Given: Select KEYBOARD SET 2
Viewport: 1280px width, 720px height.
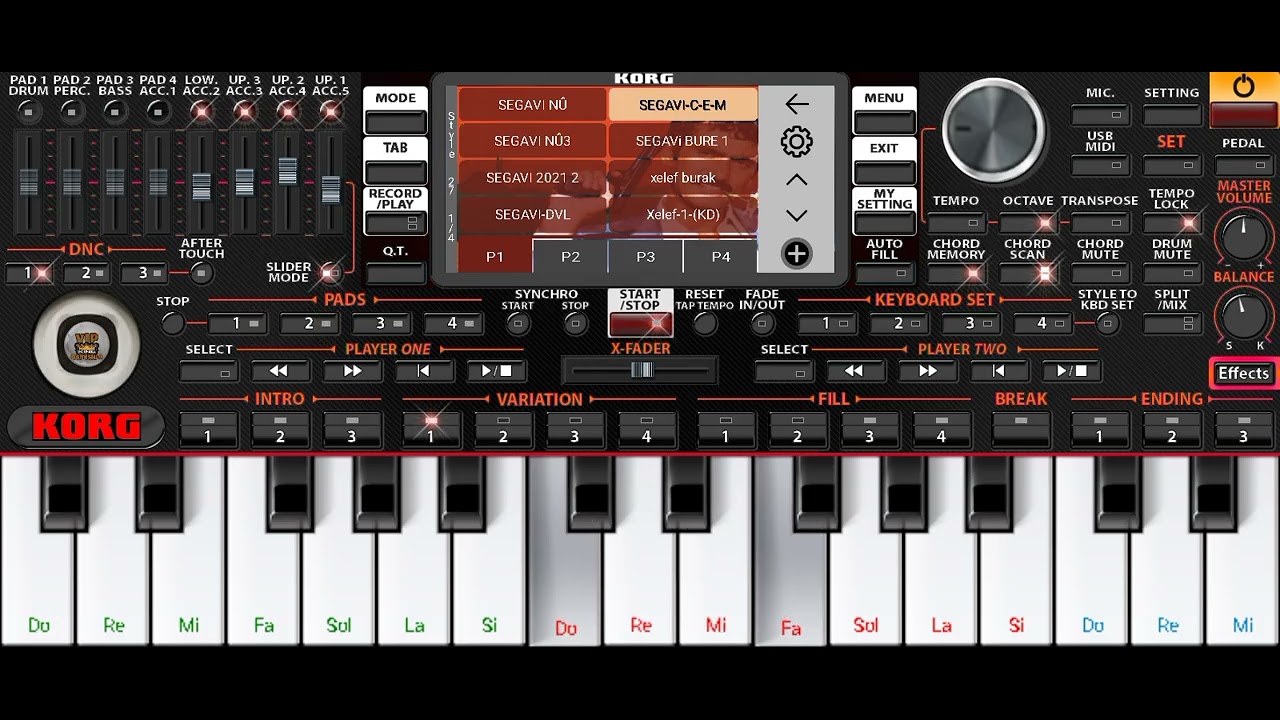Looking at the screenshot, I should click(899, 323).
